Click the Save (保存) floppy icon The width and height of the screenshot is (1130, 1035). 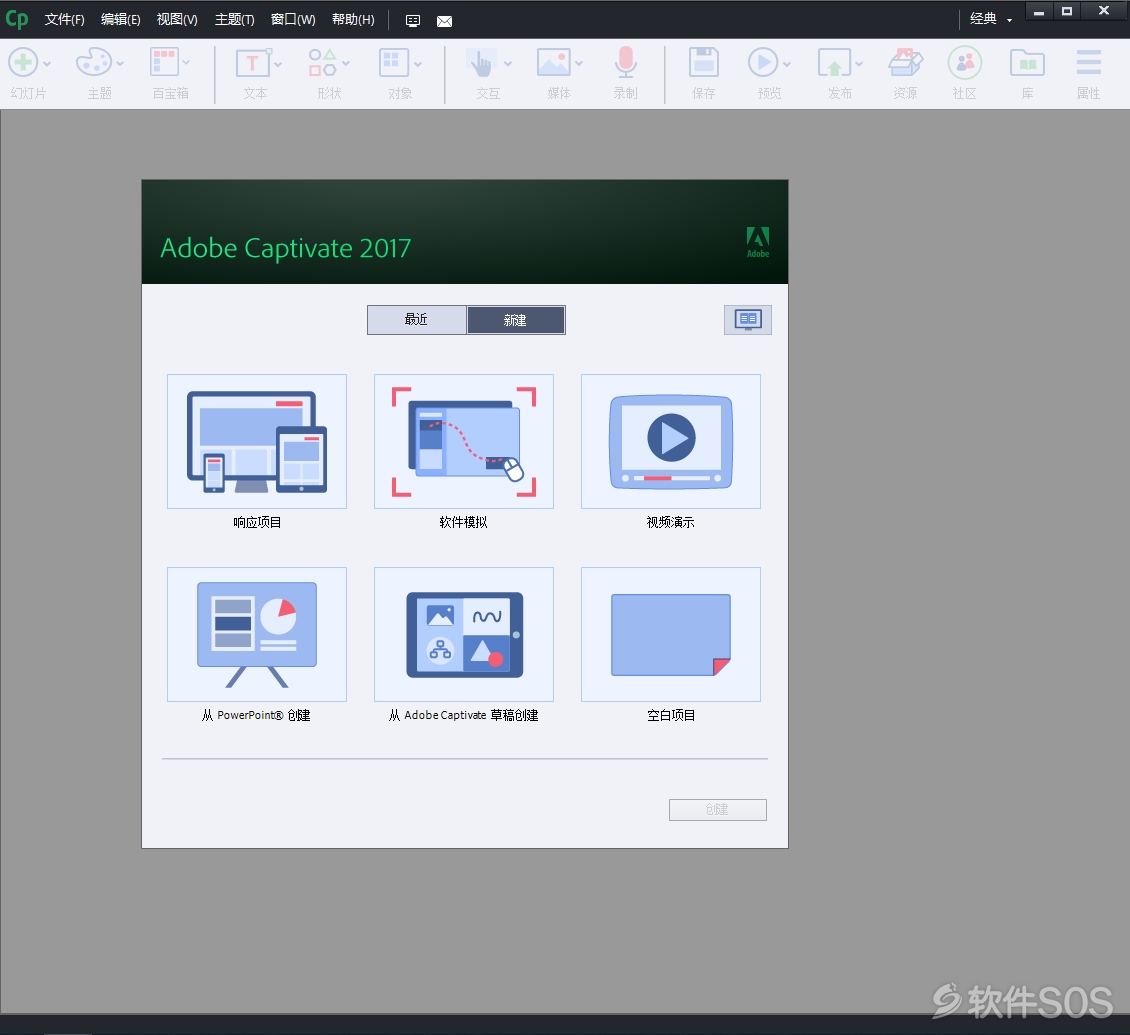tap(704, 63)
